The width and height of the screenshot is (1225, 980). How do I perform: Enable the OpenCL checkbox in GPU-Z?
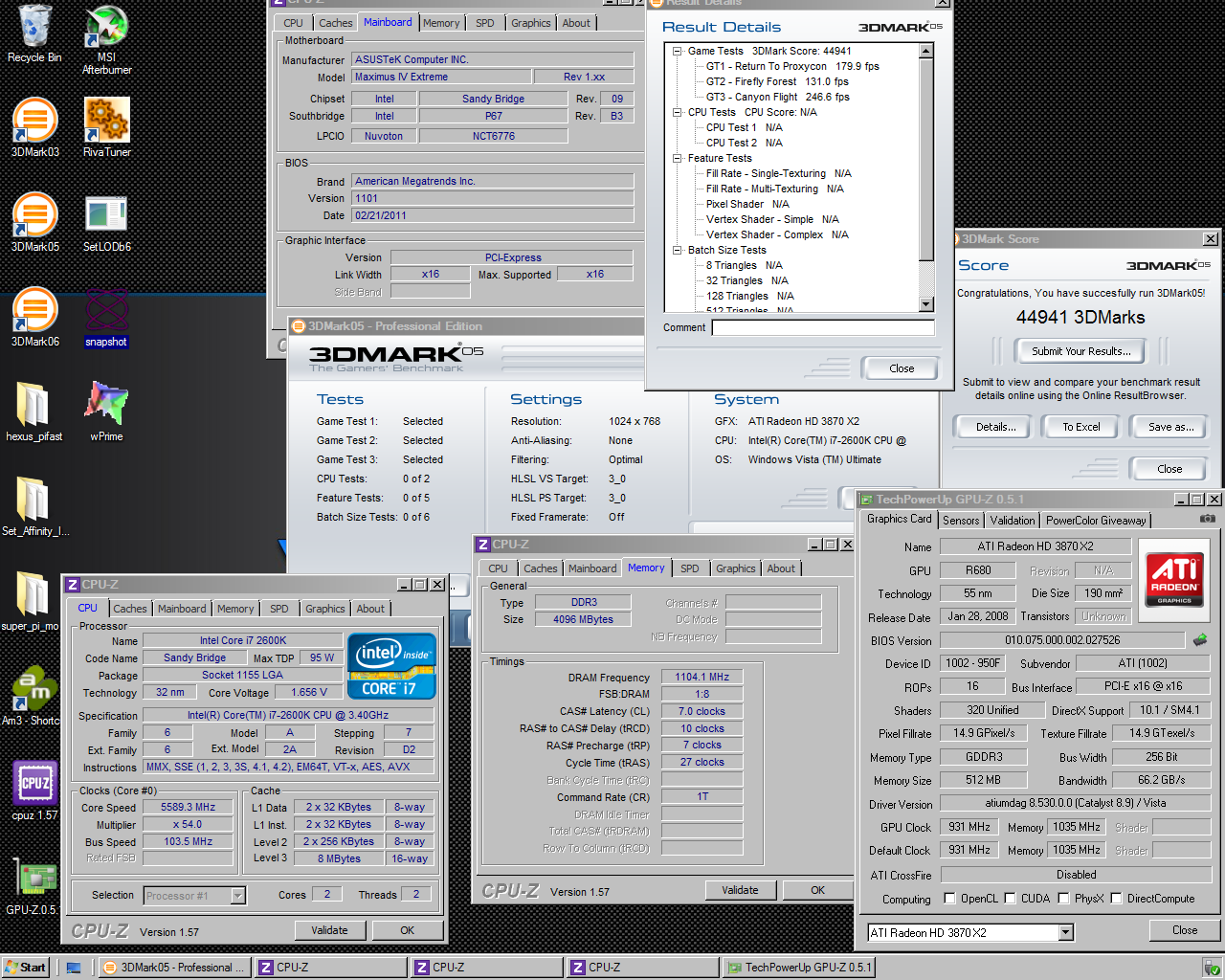(949, 899)
